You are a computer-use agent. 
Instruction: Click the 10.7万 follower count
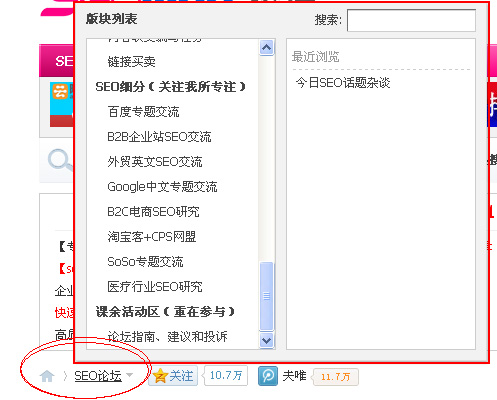tap(226, 376)
